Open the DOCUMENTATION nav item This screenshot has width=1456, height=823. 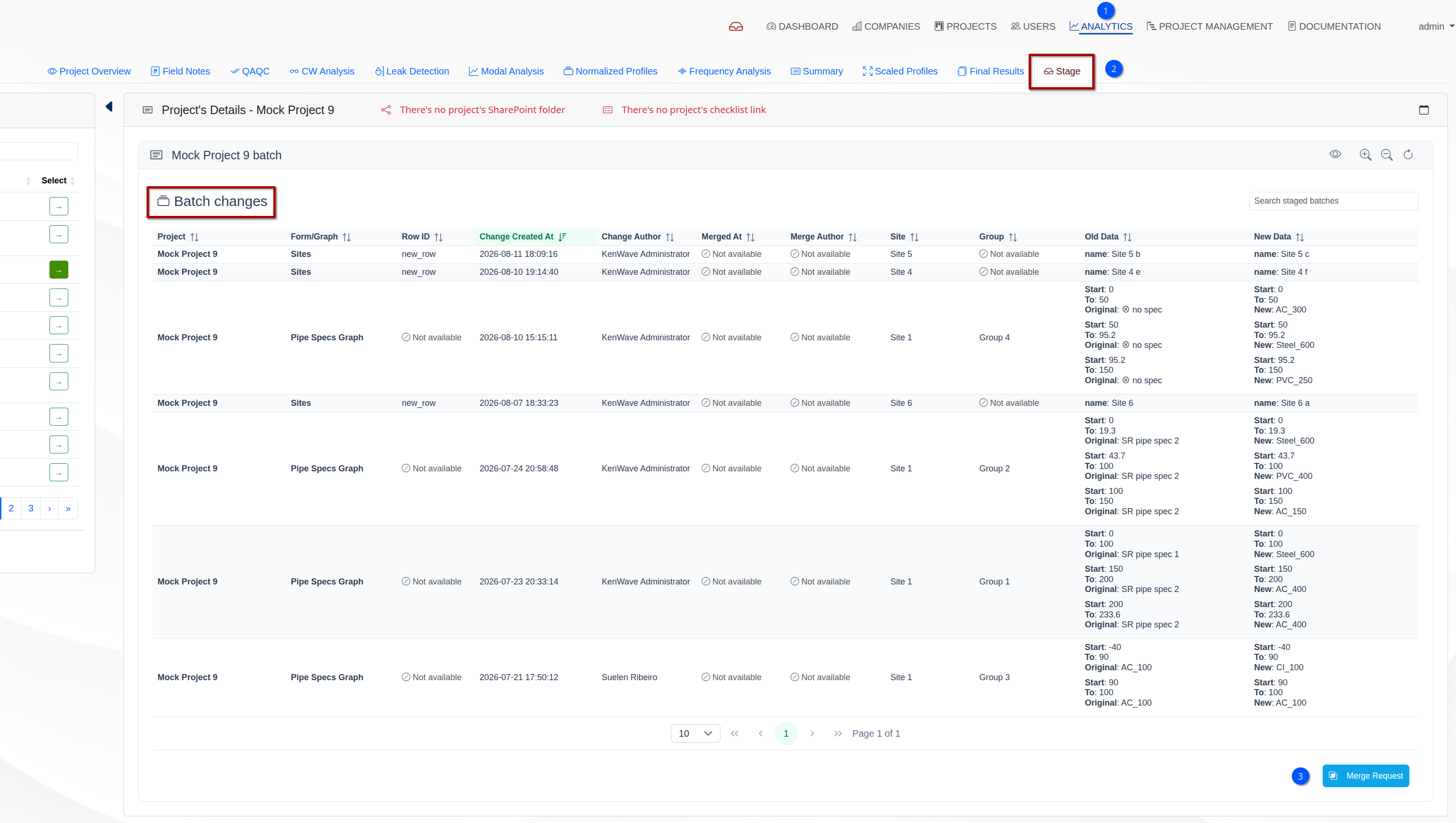tap(1334, 26)
